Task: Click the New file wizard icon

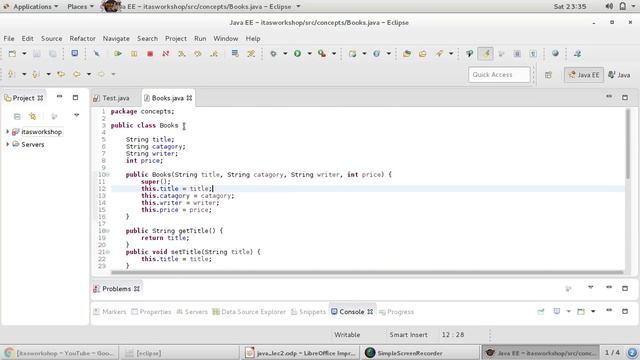Action: tap(12, 53)
